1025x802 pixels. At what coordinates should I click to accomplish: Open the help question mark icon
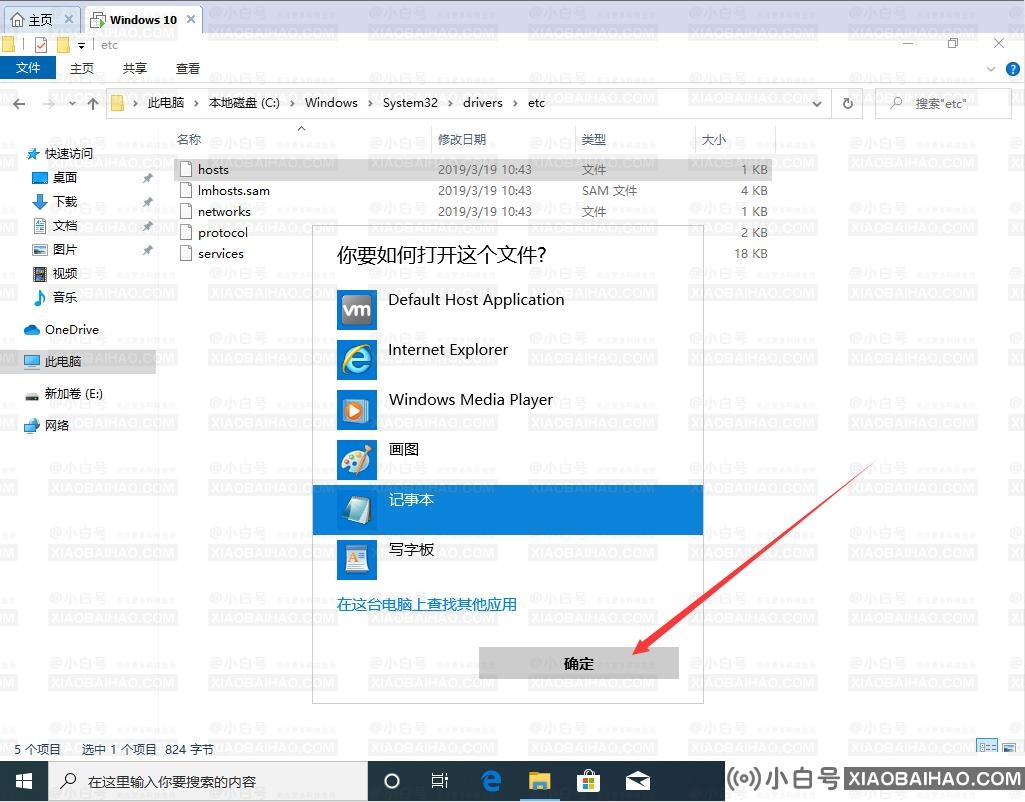1013,69
